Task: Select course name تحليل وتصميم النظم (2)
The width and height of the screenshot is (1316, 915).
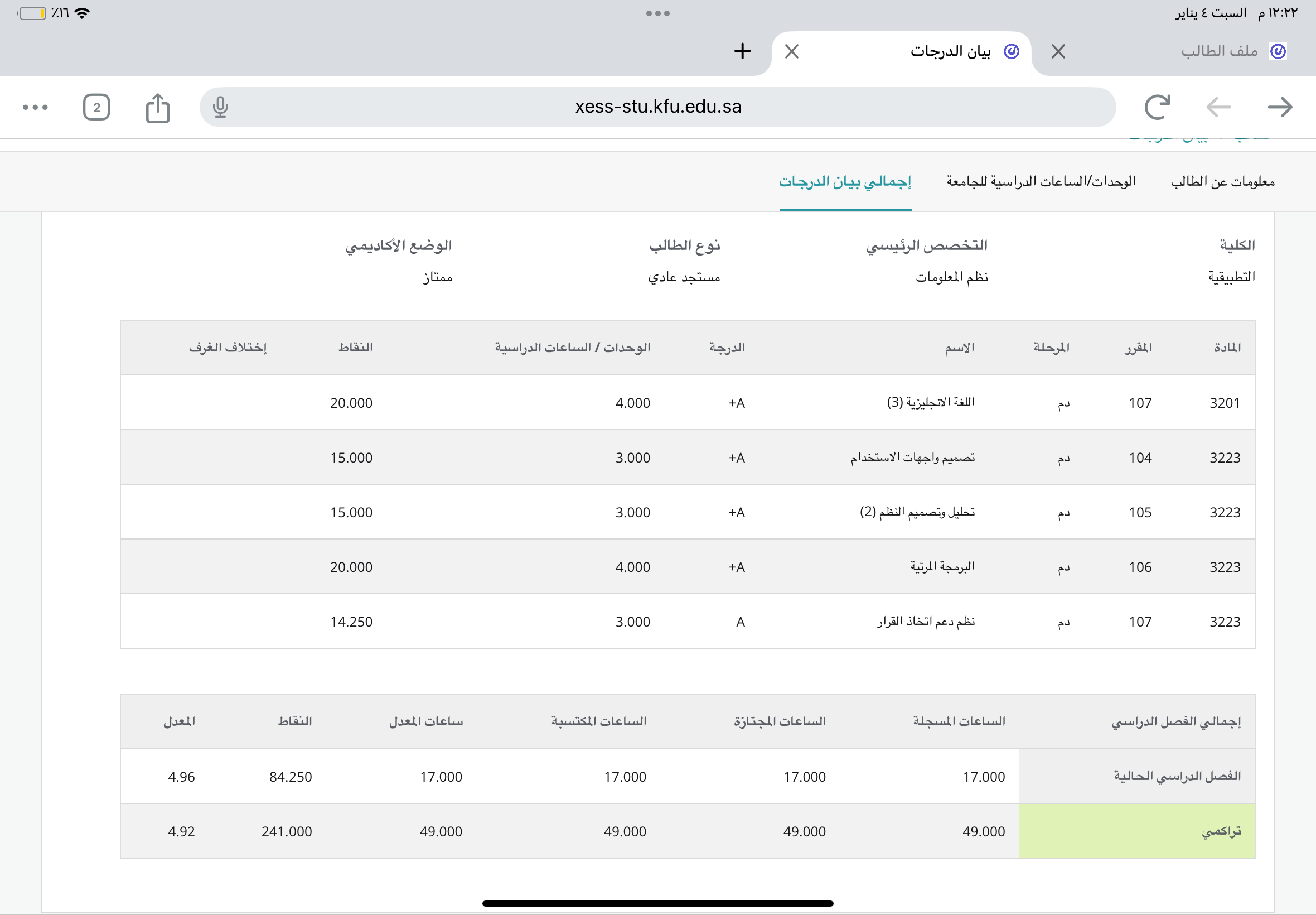Action: point(917,512)
